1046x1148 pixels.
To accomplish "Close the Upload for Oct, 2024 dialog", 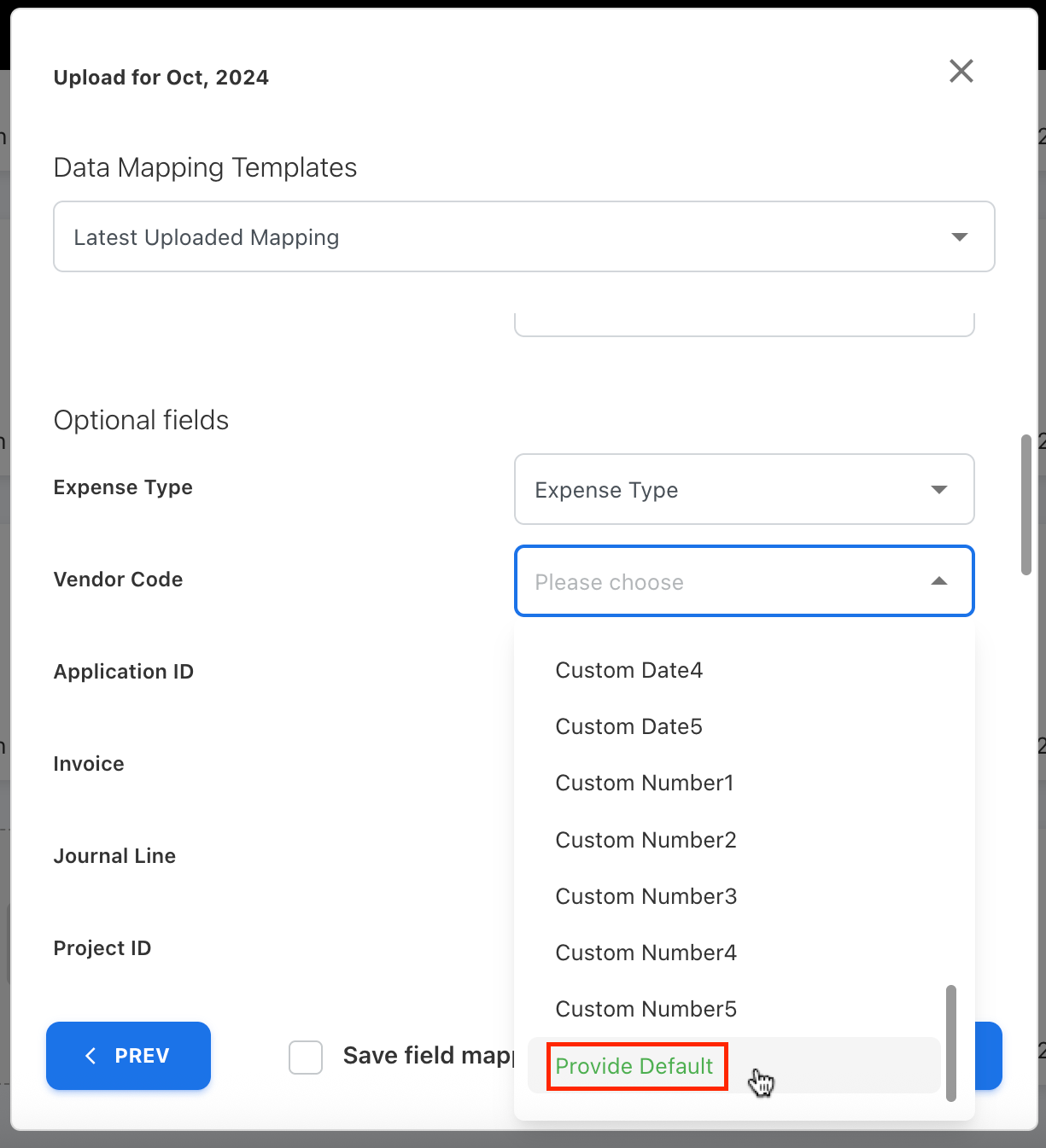I will (961, 72).
